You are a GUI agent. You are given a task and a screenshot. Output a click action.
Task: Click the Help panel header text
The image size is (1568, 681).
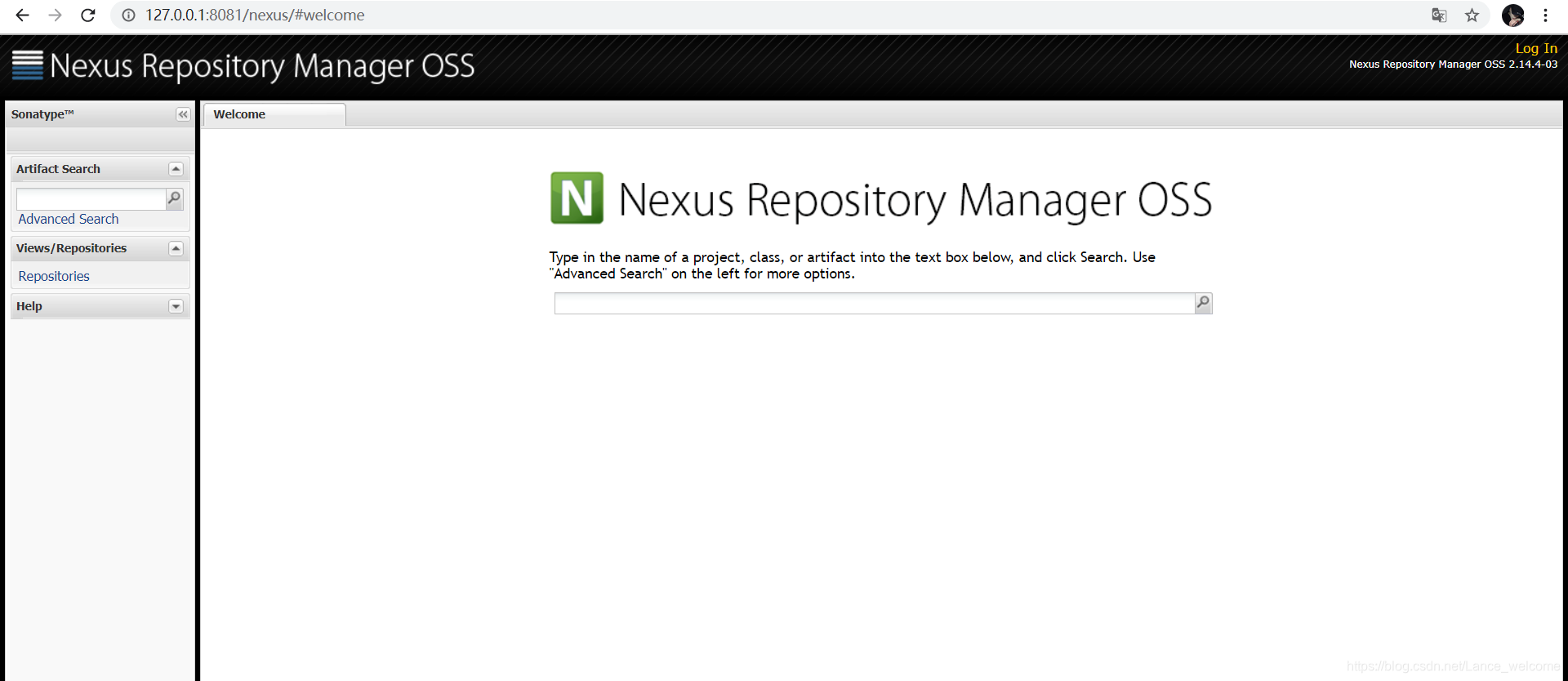coord(29,306)
